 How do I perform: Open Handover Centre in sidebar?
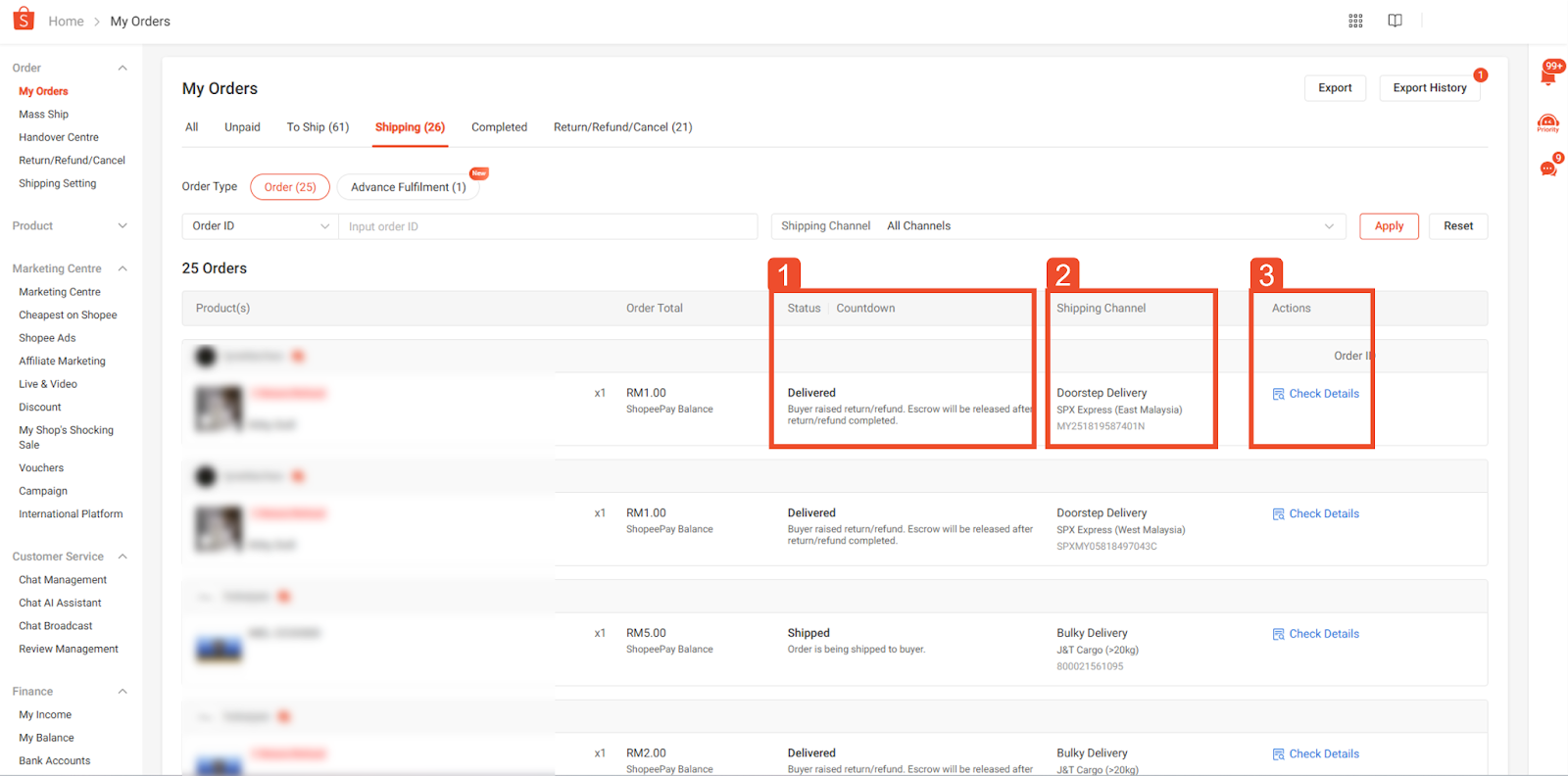(x=59, y=137)
